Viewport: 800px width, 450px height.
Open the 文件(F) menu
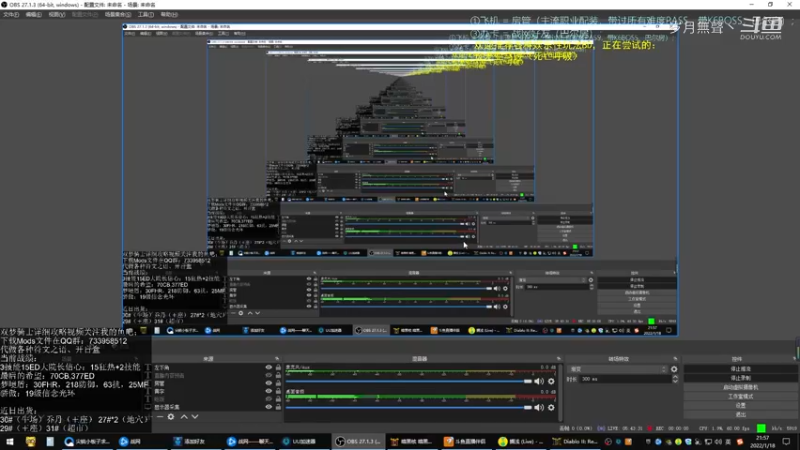point(11,14)
